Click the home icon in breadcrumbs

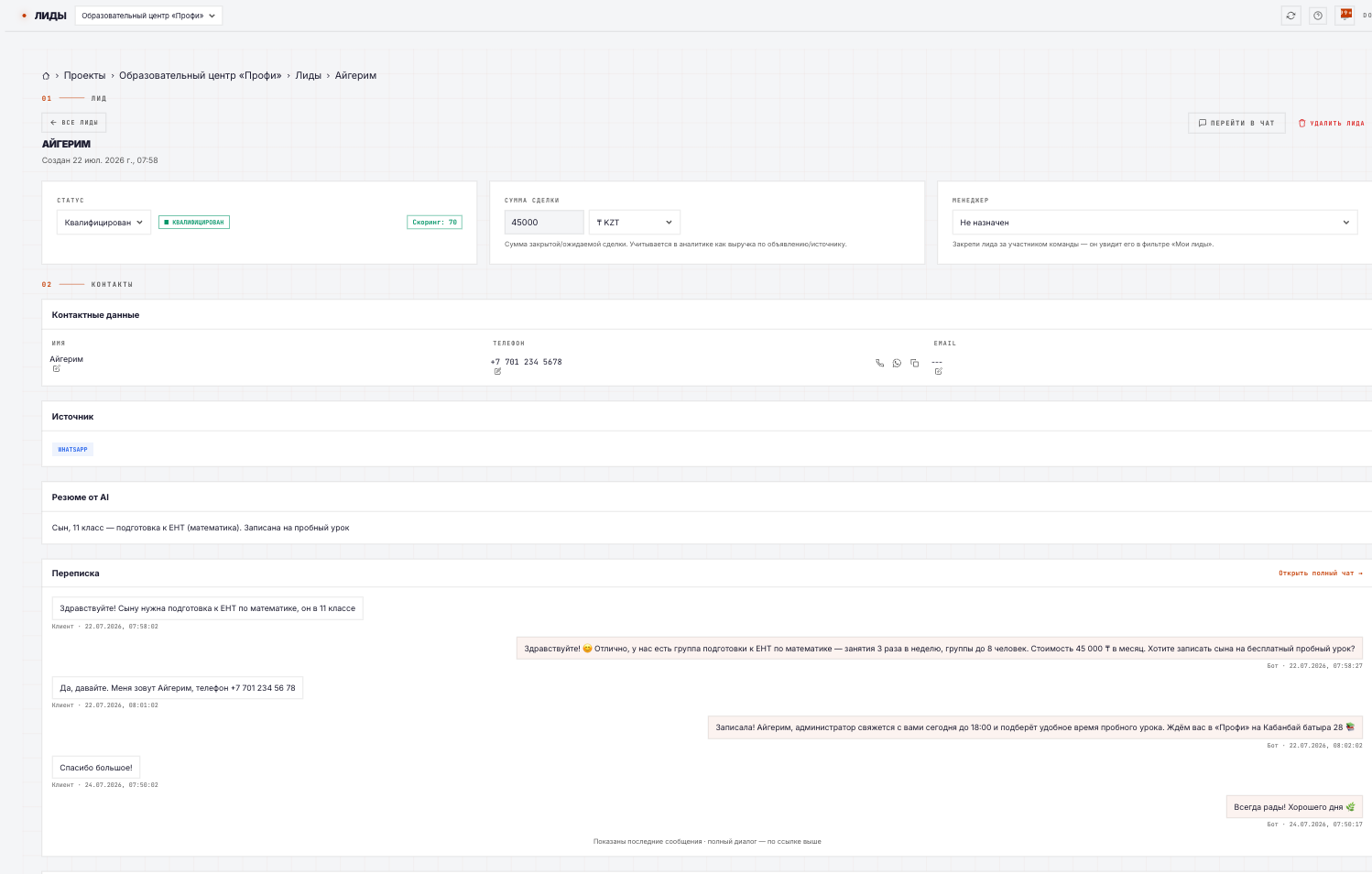point(46,76)
